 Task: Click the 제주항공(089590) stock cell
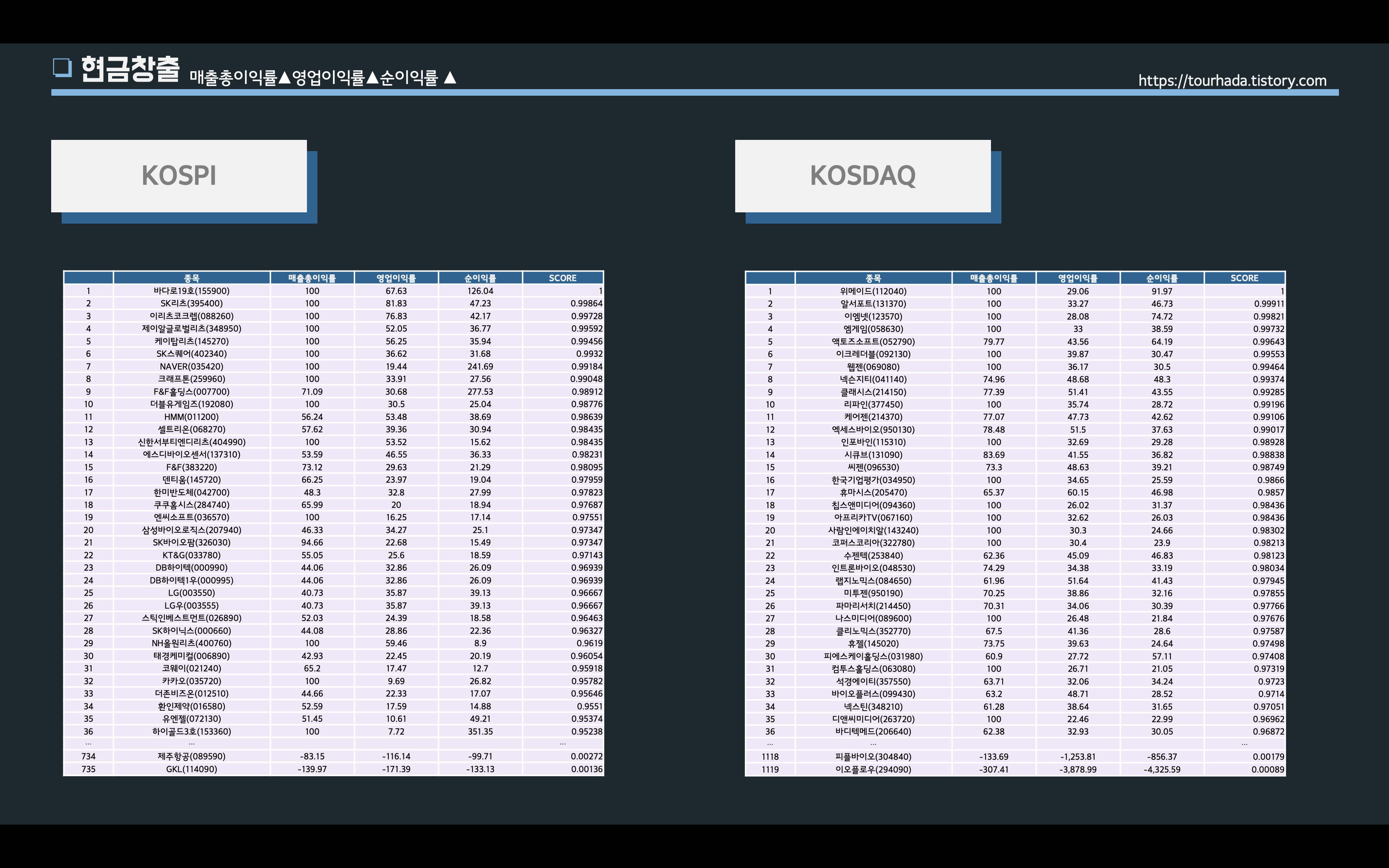(x=191, y=757)
